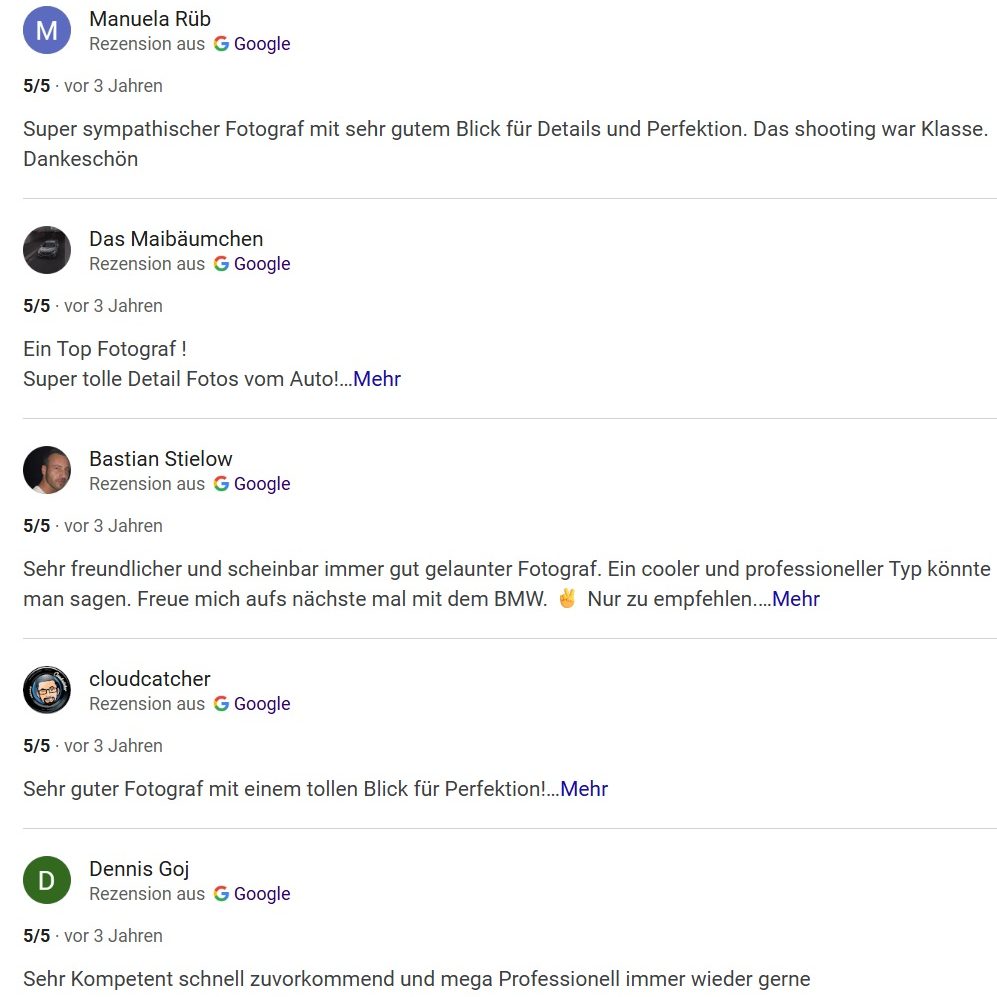The height and width of the screenshot is (997, 997).
Task: Click Dennis Goj's 5/5 rating text
Action: point(36,936)
